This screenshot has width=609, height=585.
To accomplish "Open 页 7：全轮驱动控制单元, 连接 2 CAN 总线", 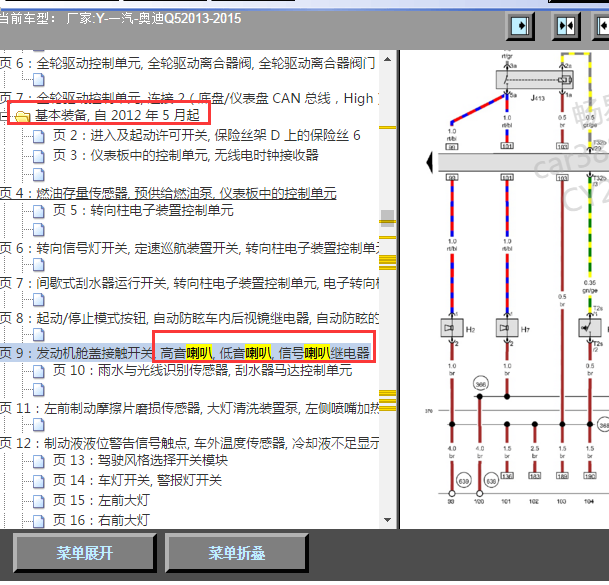I will pyautogui.click(x=189, y=98).
